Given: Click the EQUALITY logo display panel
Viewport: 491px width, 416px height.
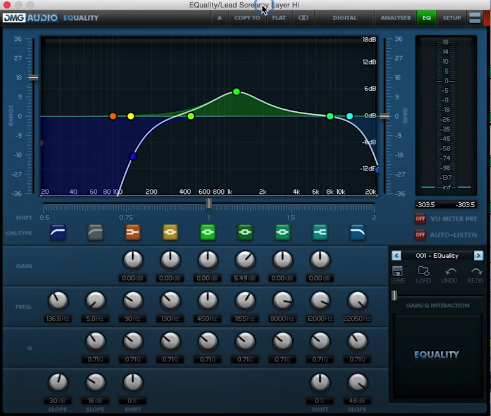Looking at the screenshot, I should pos(437,355).
